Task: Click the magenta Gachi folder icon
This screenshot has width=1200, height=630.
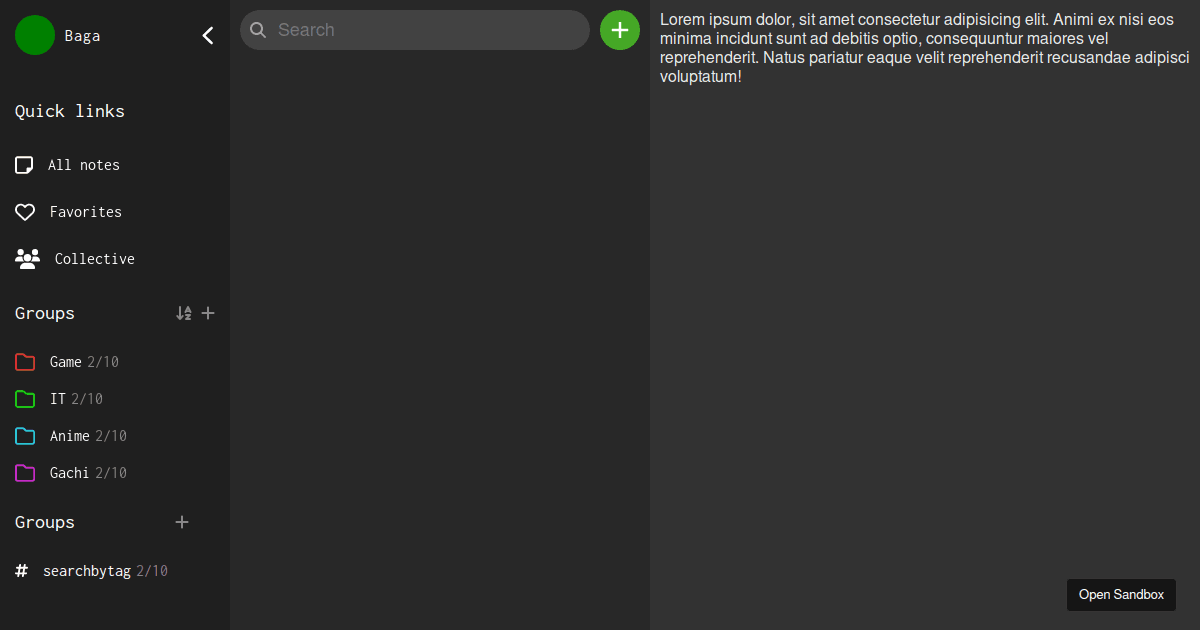Action: pos(25,473)
